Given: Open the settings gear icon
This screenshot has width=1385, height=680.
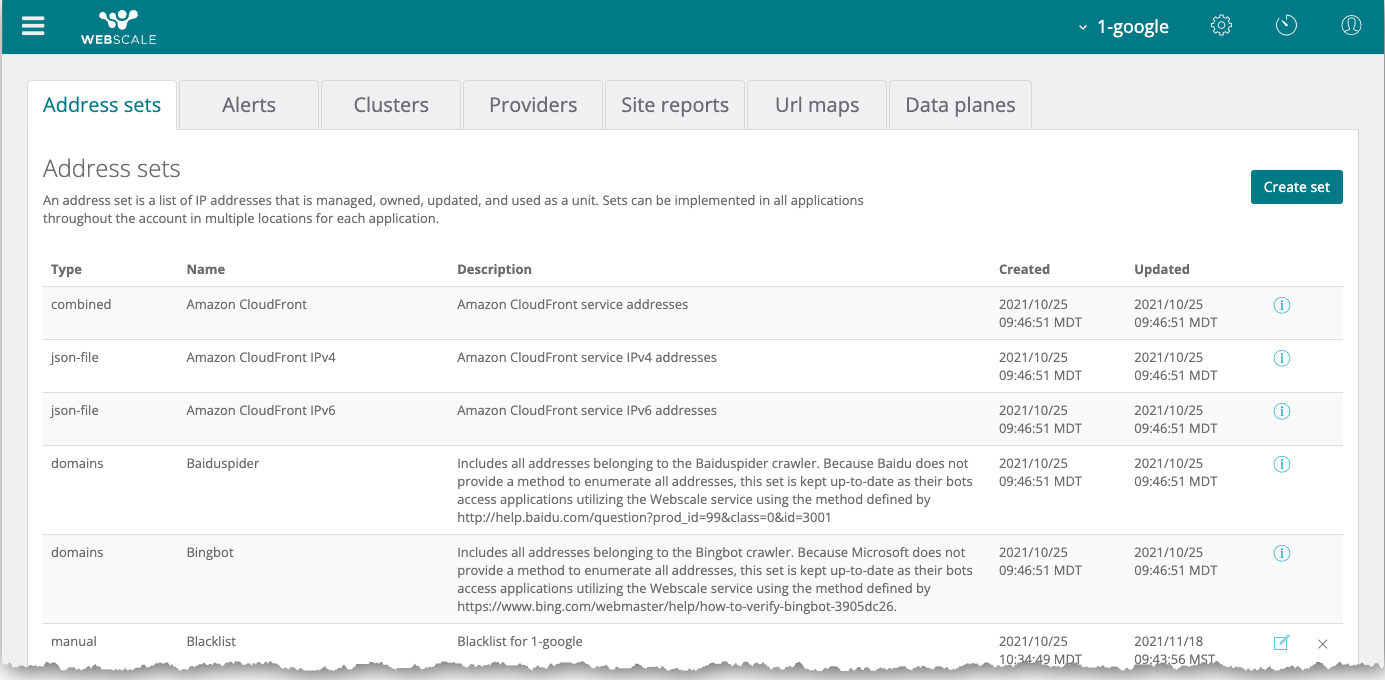Looking at the screenshot, I should point(1221,26).
